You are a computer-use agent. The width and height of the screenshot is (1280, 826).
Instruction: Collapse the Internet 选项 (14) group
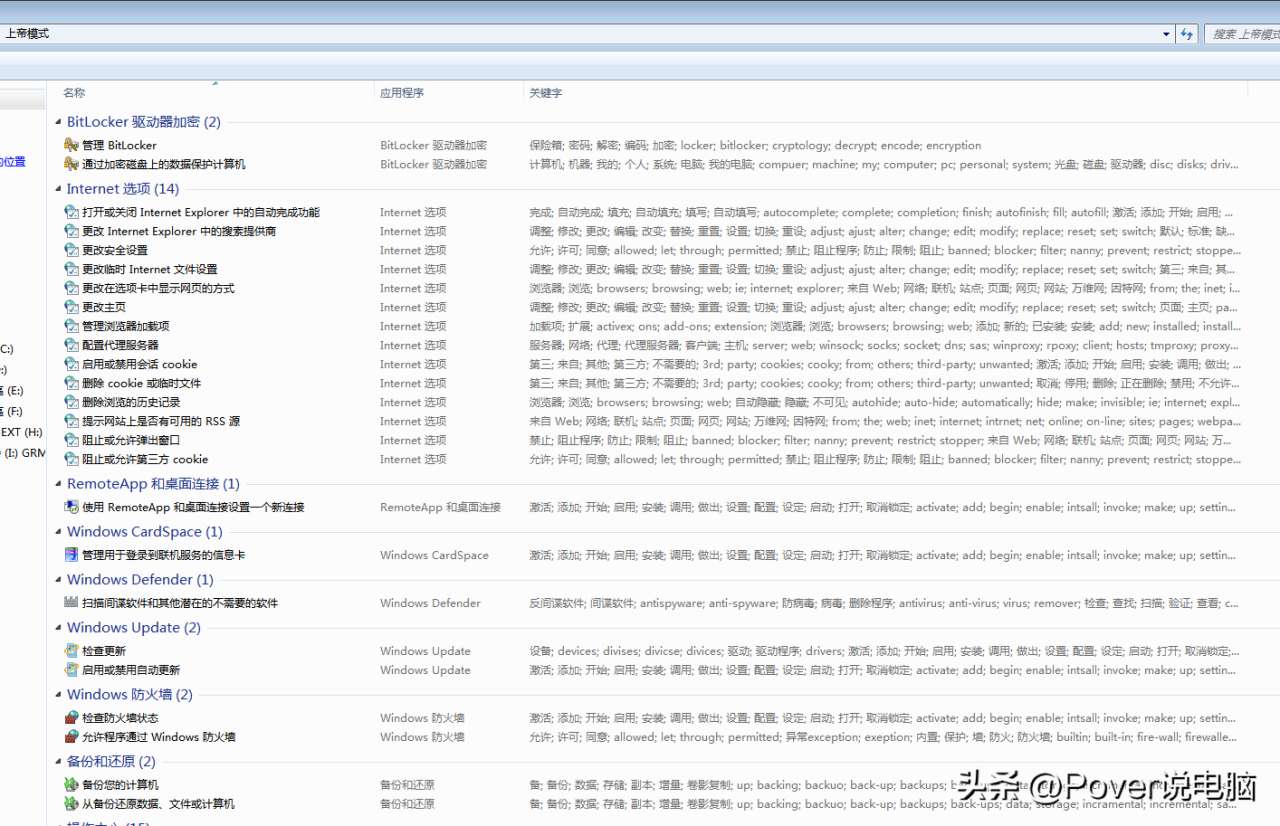coord(58,189)
